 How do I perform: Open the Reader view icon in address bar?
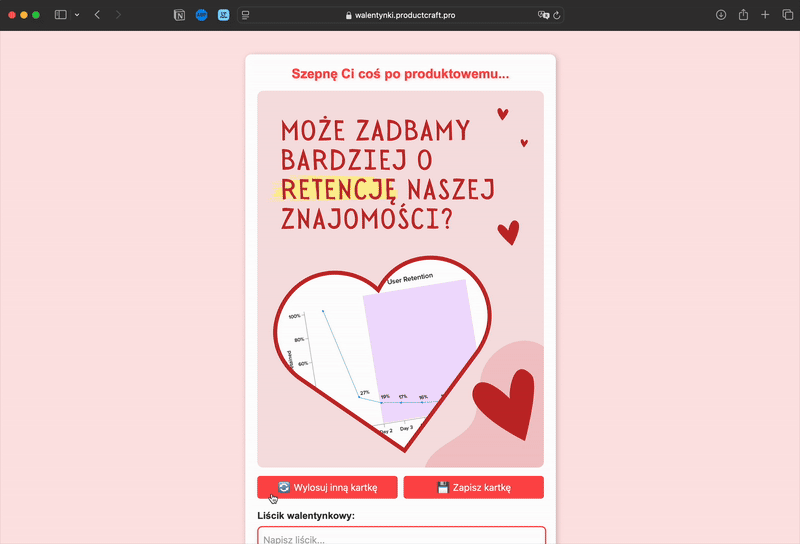pyautogui.click(x=245, y=15)
